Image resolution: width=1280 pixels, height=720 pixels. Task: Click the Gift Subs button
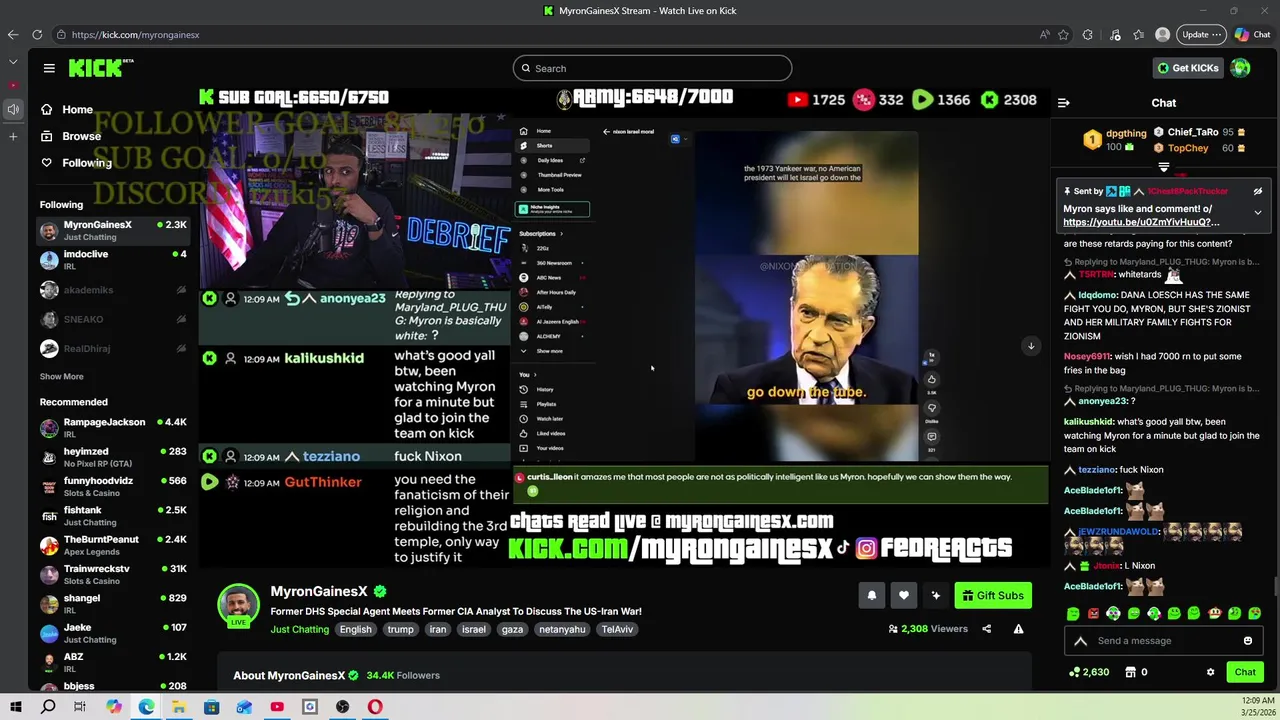coord(993,595)
